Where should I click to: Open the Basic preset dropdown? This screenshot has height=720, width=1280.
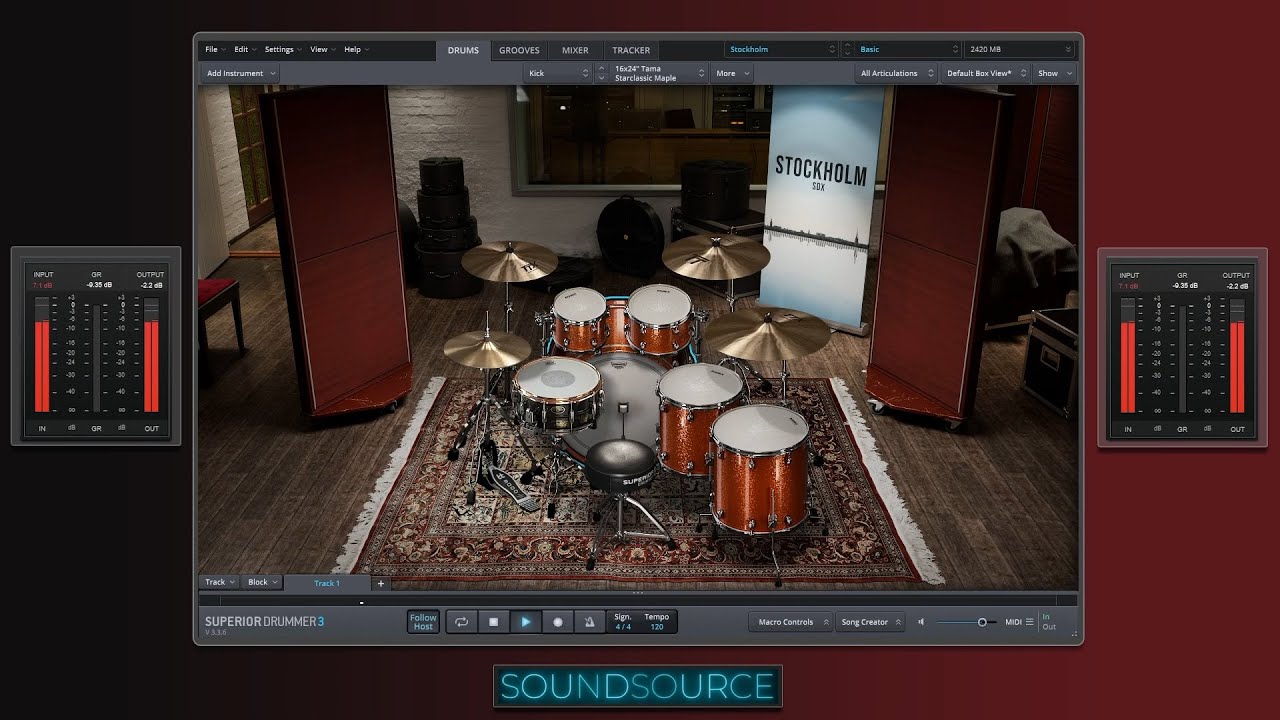click(x=908, y=49)
